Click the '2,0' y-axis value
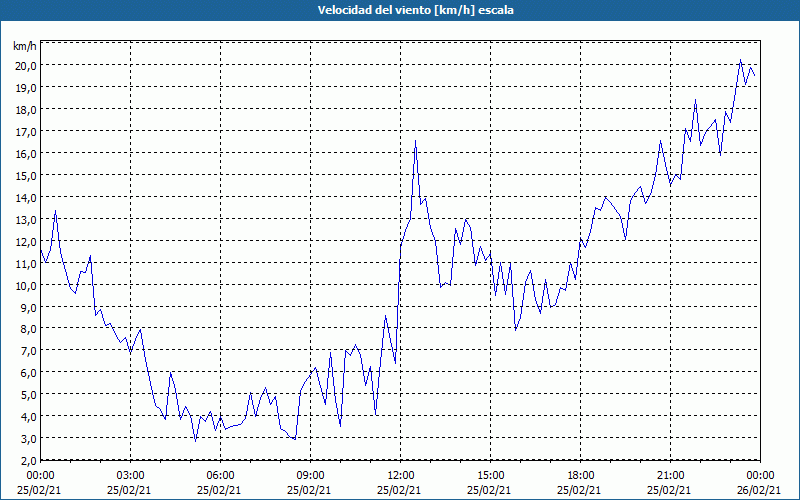 tap(29, 460)
